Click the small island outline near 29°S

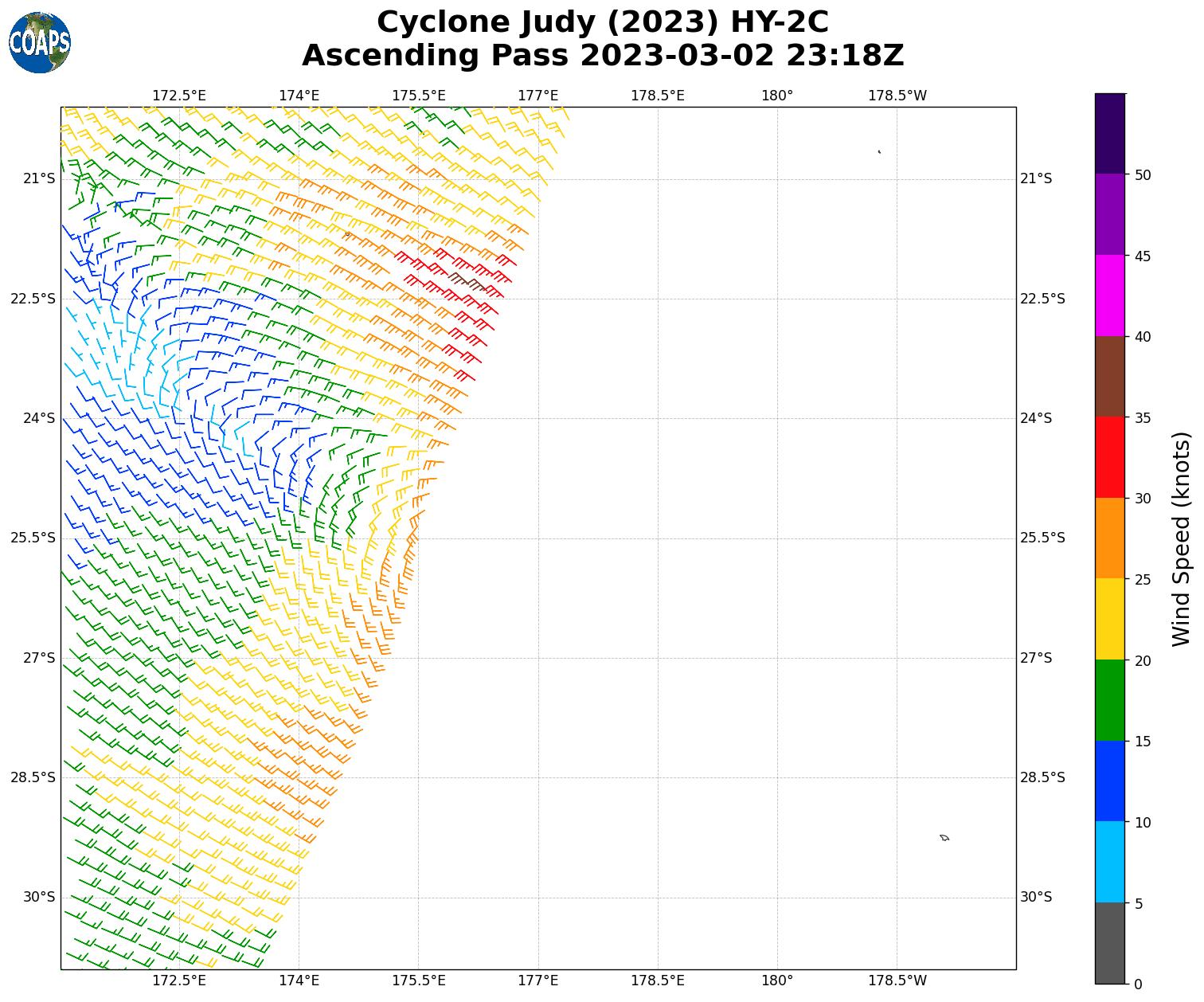click(944, 837)
